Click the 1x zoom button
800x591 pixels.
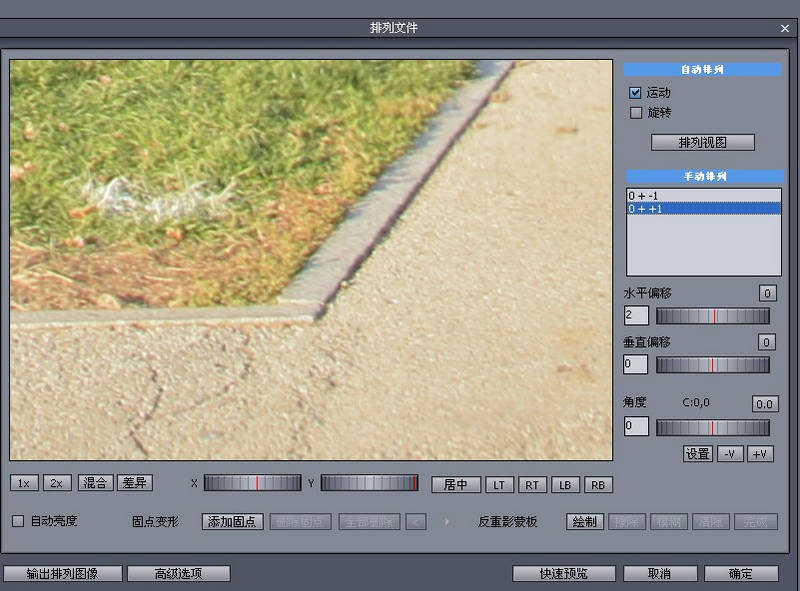click(x=24, y=483)
